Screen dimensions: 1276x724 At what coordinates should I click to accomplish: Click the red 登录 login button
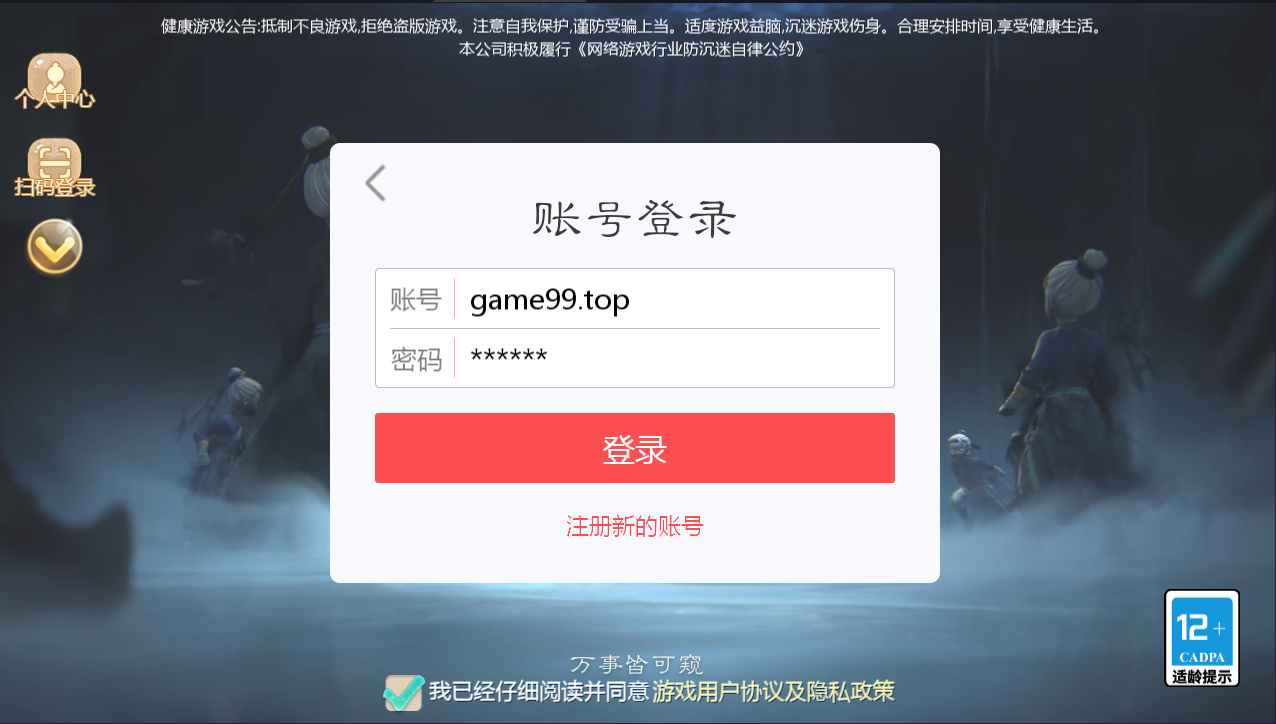634,448
